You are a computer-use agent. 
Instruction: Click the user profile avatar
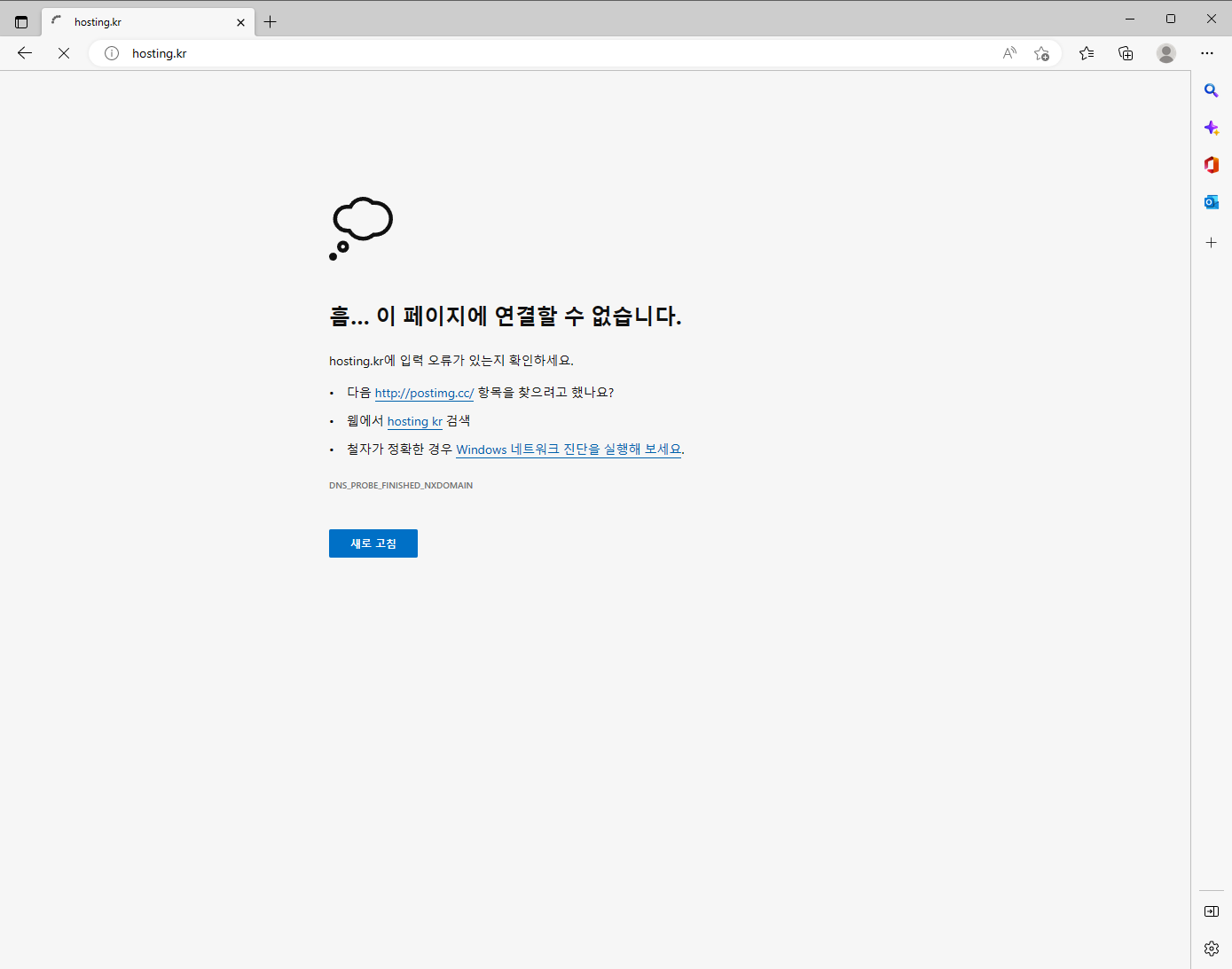click(x=1166, y=53)
